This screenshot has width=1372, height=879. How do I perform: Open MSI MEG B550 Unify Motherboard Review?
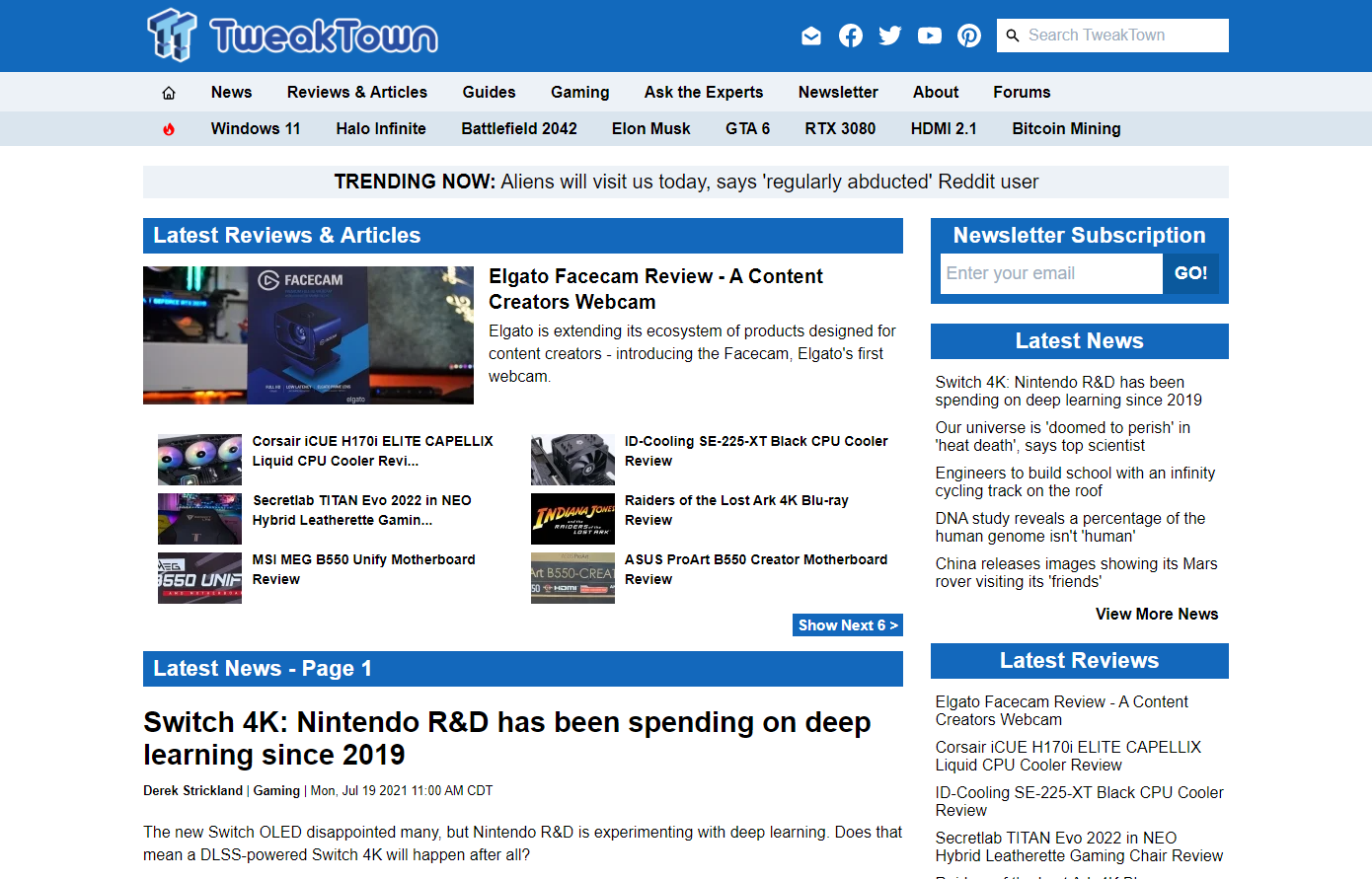(x=363, y=569)
